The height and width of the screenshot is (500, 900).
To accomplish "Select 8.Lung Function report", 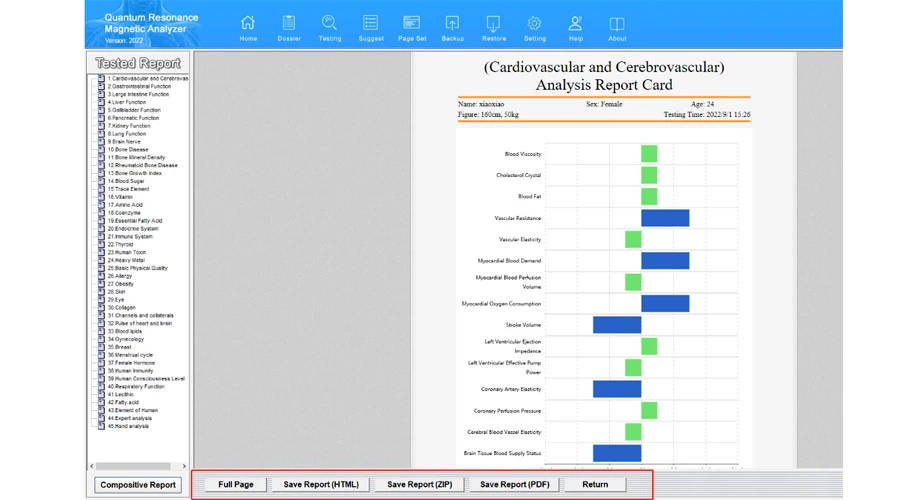I will [x=127, y=133].
